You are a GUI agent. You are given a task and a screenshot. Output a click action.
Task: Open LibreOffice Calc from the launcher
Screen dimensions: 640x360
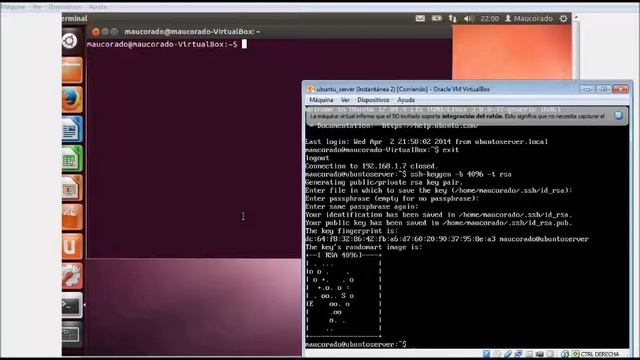pyautogui.click(x=72, y=158)
